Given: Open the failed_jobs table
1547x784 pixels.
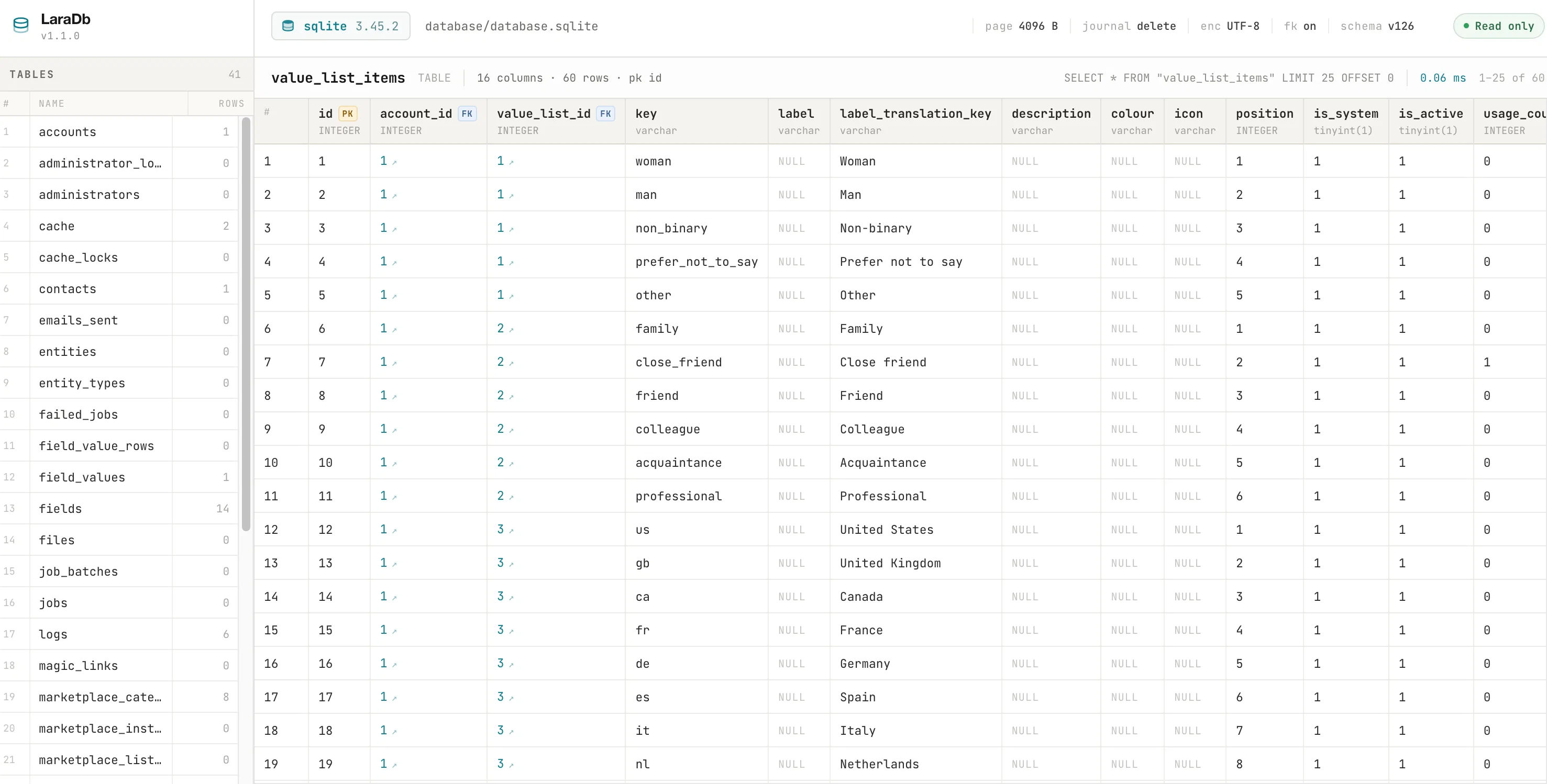Looking at the screenshot, I should 119,414.
